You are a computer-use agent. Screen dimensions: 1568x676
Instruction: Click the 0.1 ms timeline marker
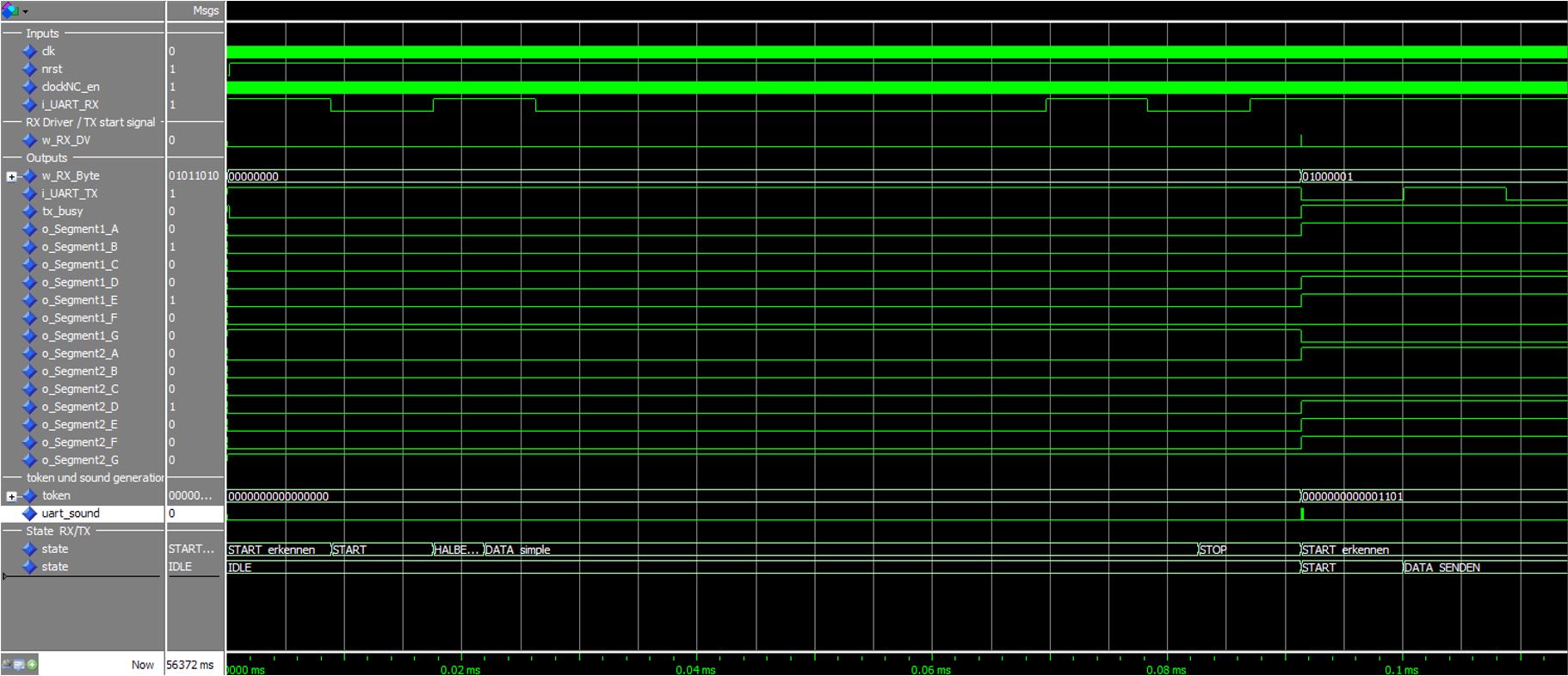[x=1401, y=669]
